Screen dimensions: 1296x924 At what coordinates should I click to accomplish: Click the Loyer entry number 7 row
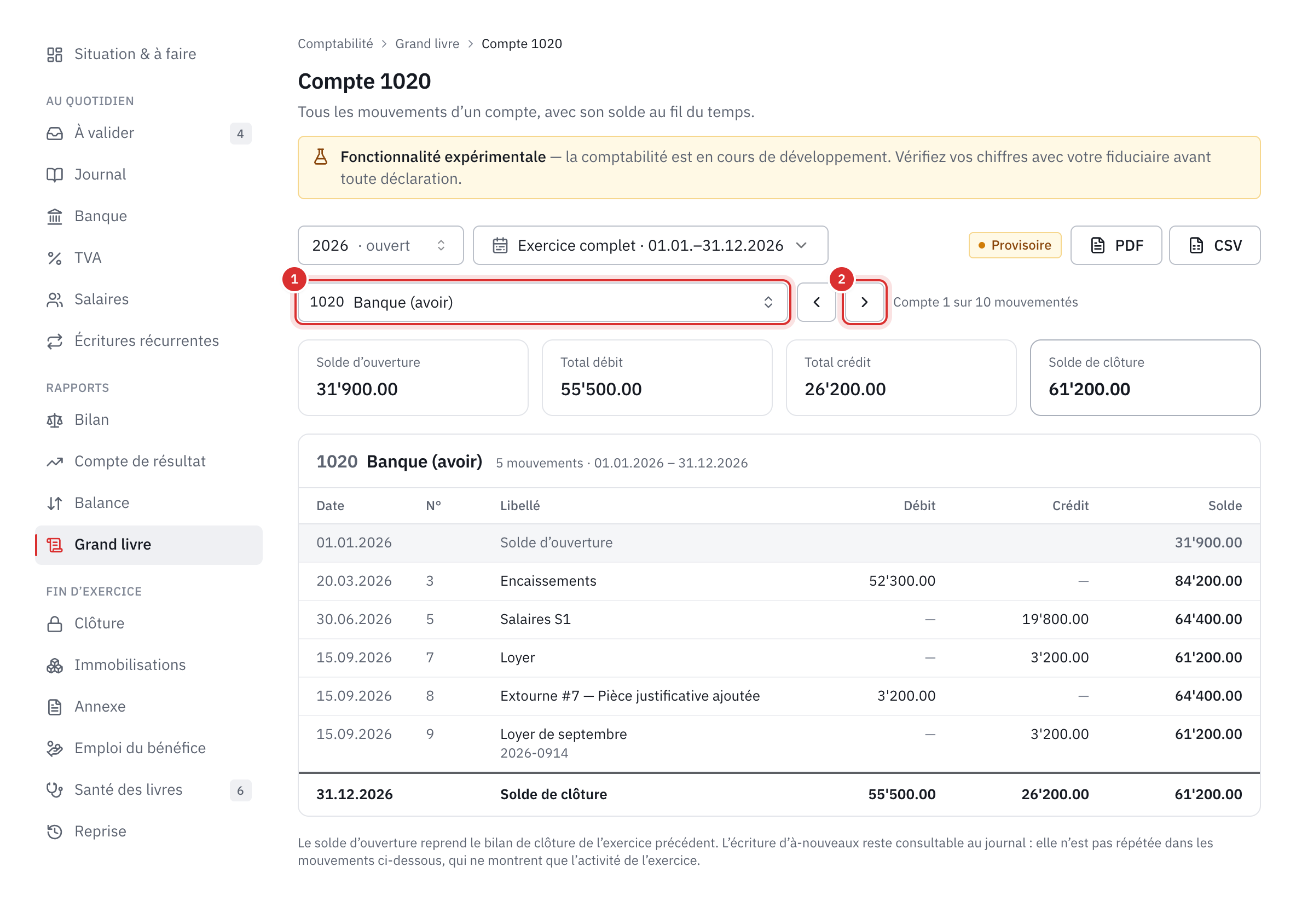(779, 658)
